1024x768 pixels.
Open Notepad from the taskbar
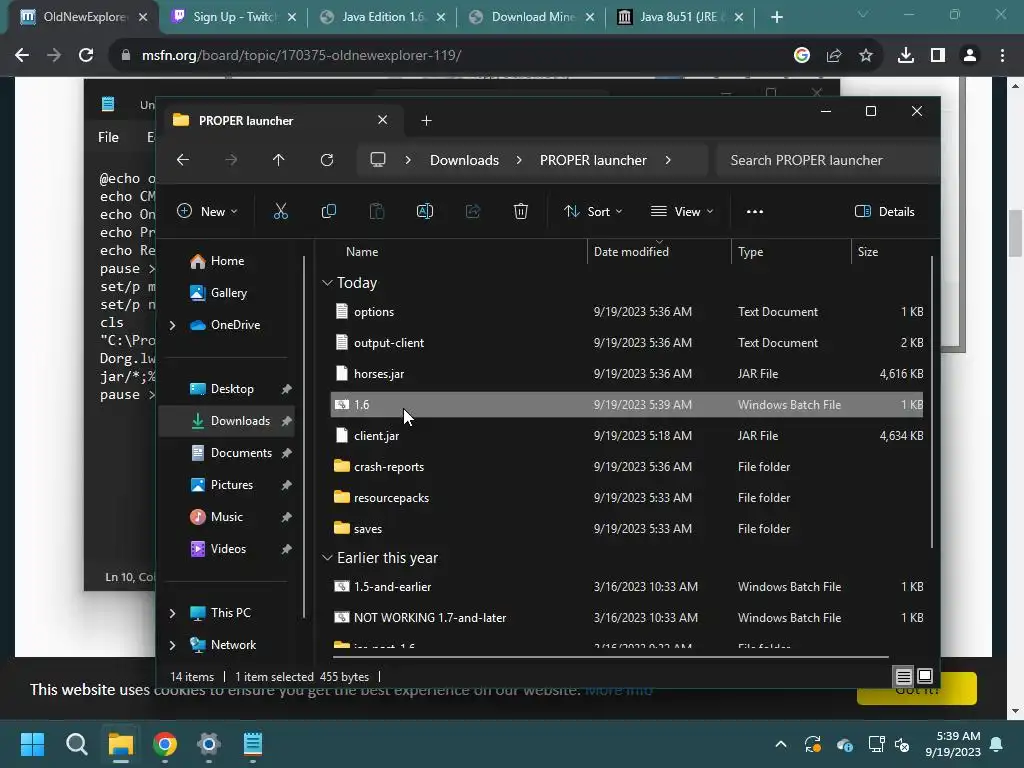point(253,744)
